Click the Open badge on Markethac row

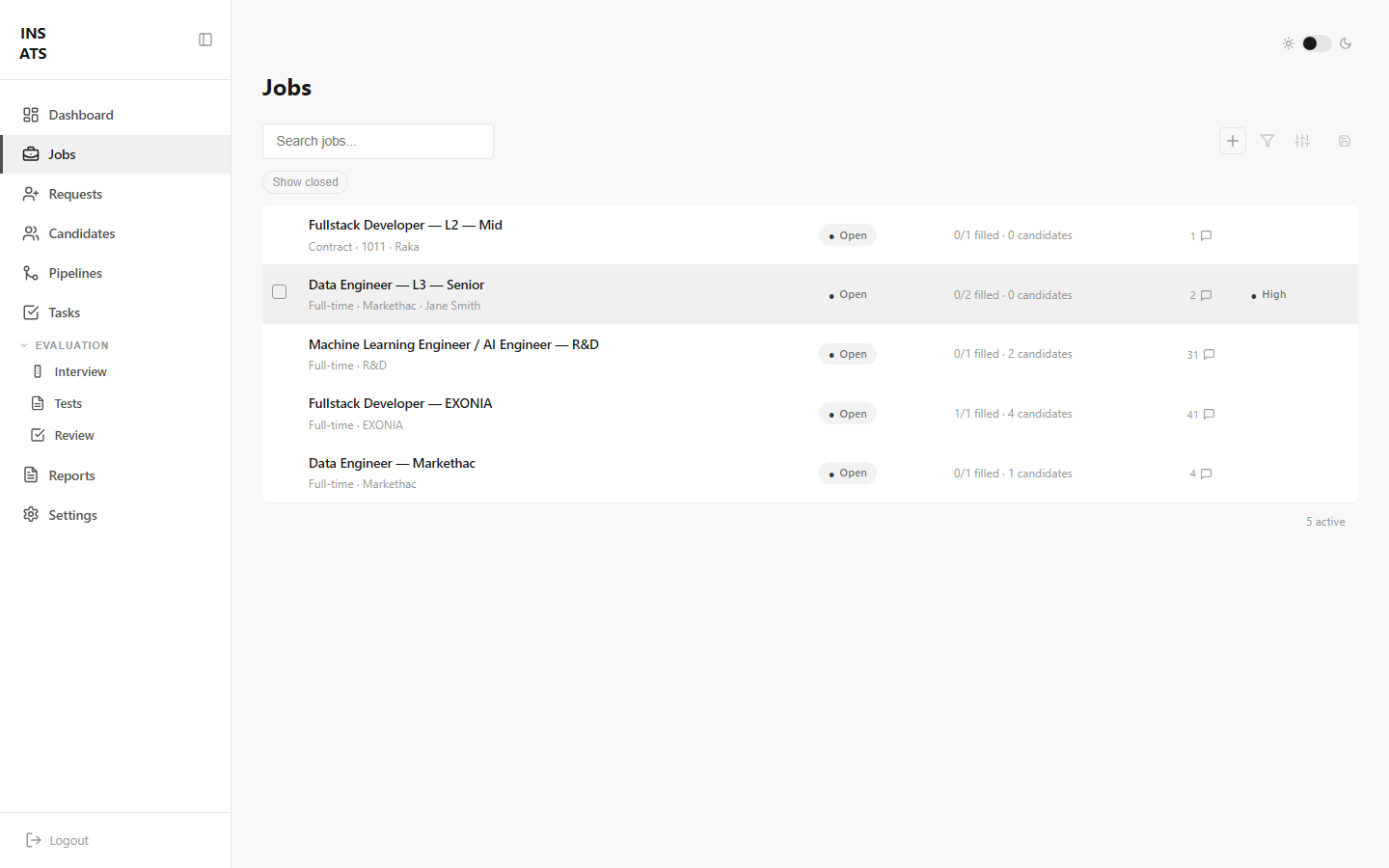[x=848, y=474]
